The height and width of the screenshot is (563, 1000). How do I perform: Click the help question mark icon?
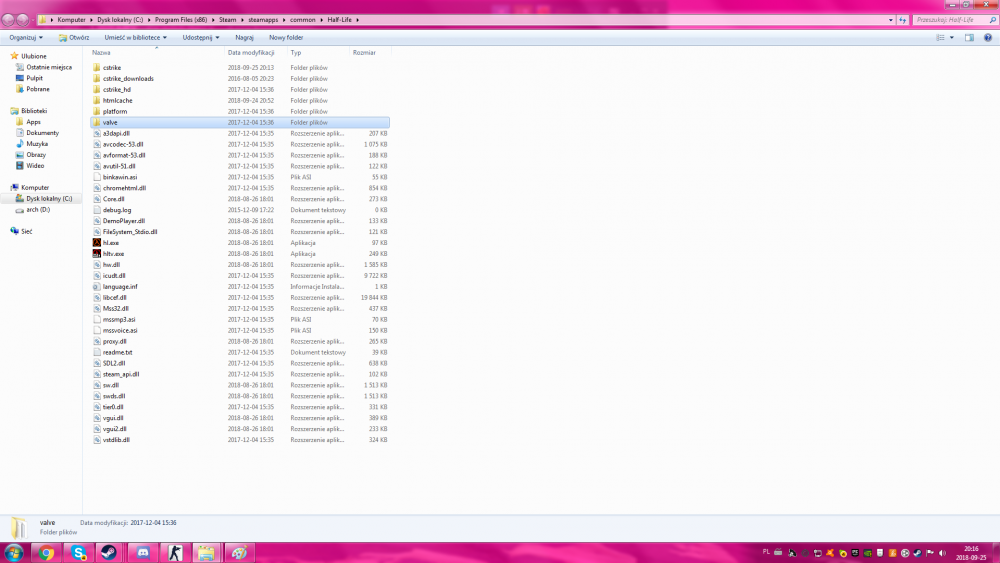[986, 37]
